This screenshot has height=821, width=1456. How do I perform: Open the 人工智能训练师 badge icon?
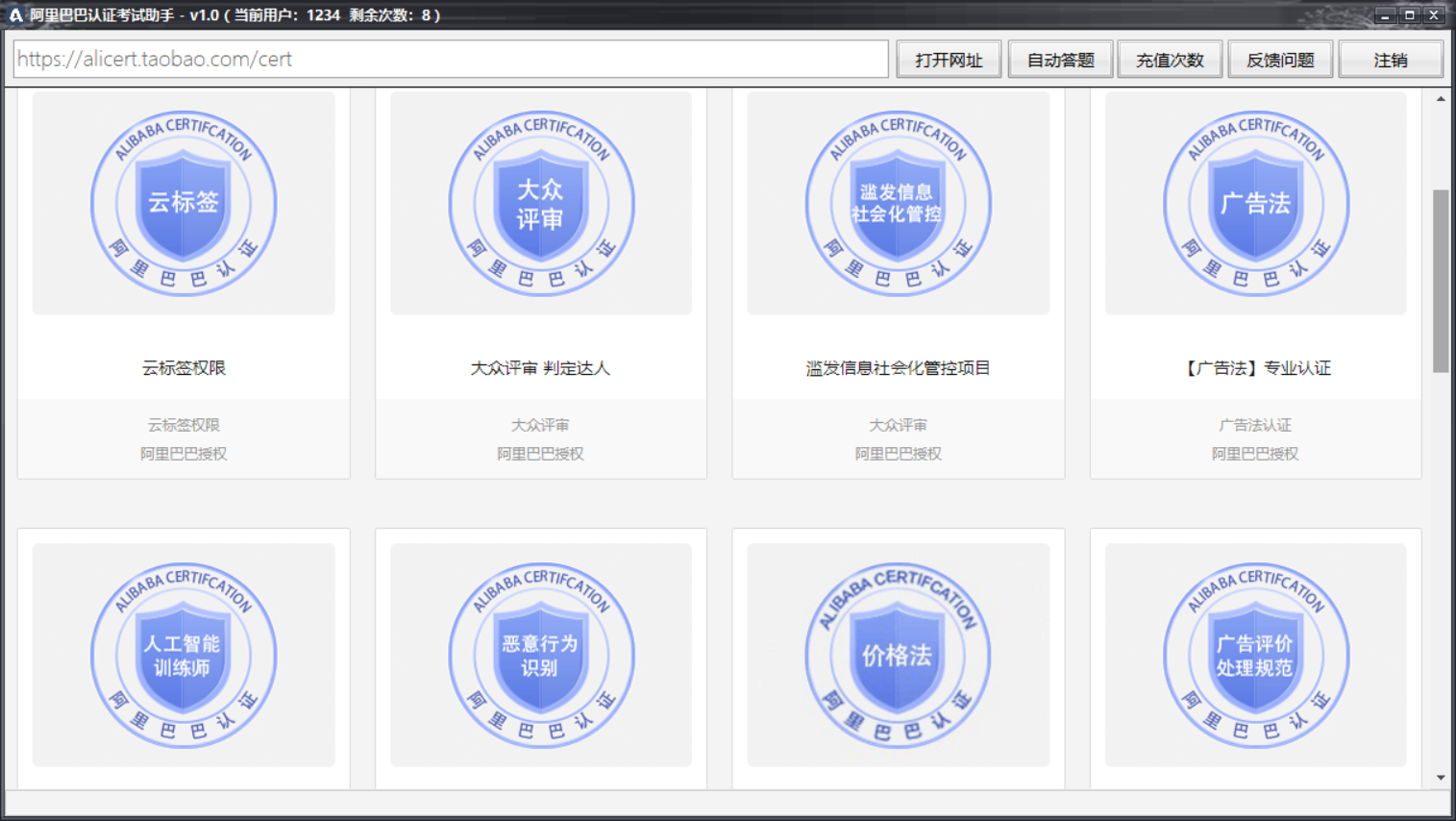coord(184,655)
